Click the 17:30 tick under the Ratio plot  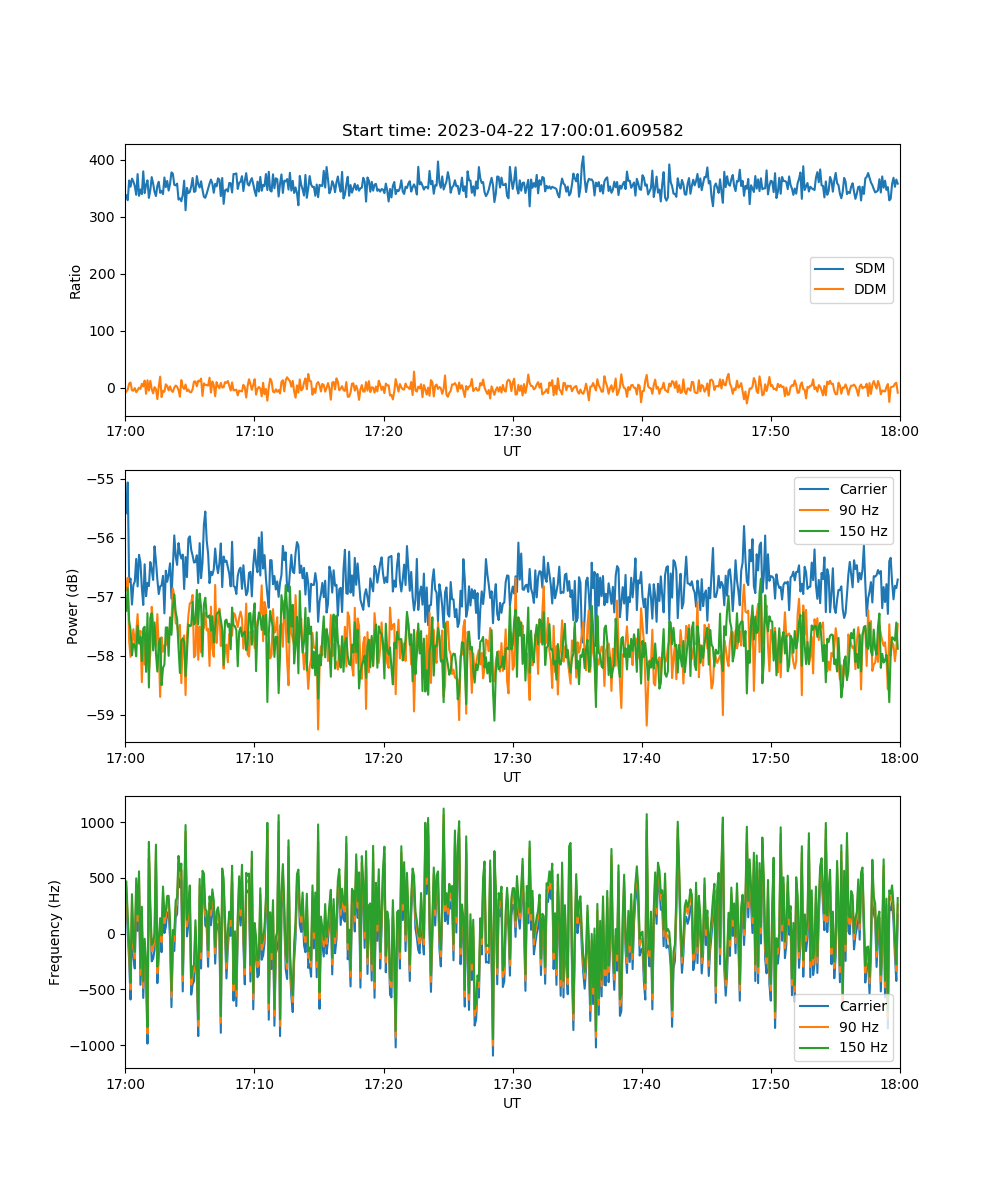coord(512,431)
